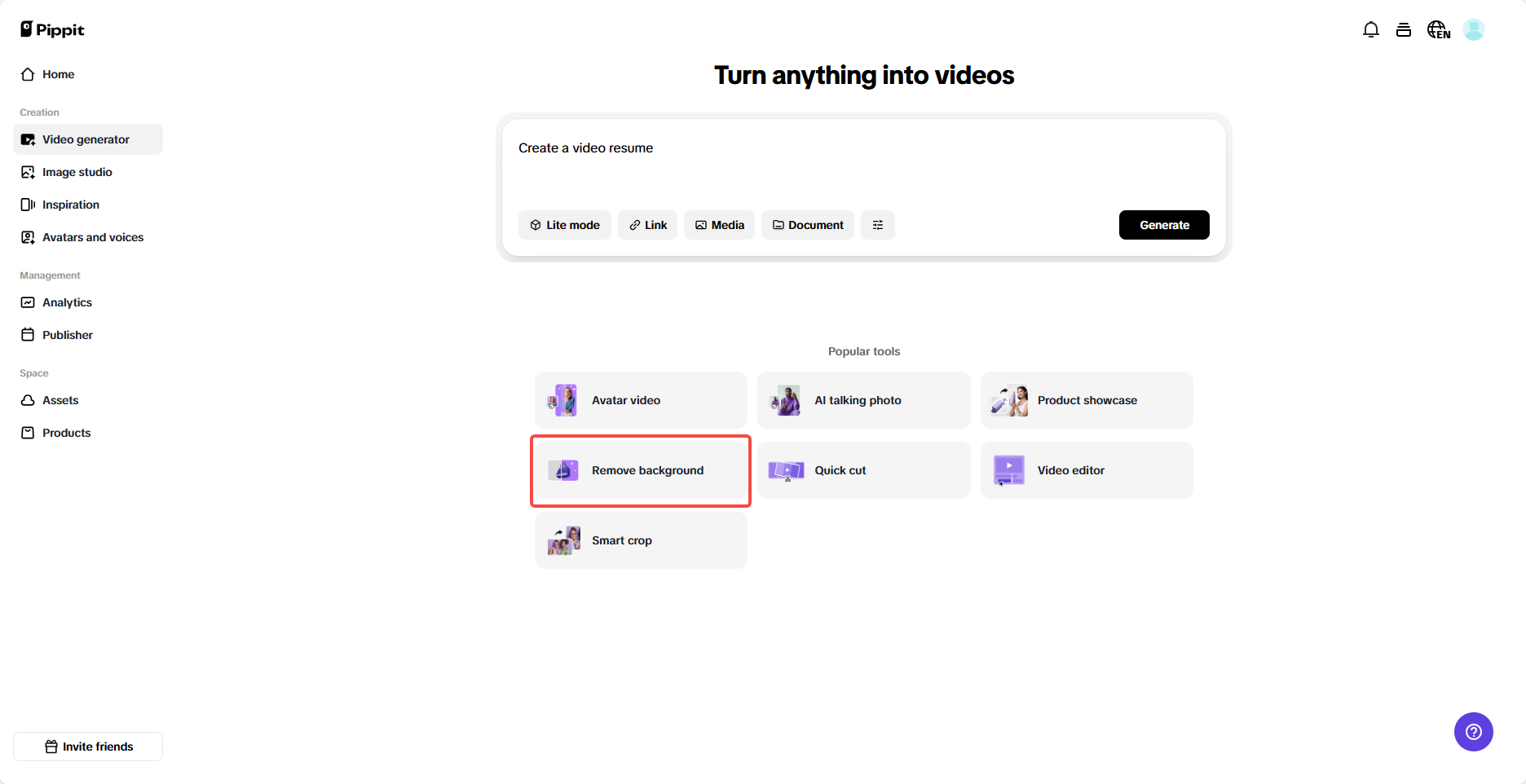Click the Video editor thumbnail icon
The height and width of the screenshot is (784, 1526).
[1009, 470]
